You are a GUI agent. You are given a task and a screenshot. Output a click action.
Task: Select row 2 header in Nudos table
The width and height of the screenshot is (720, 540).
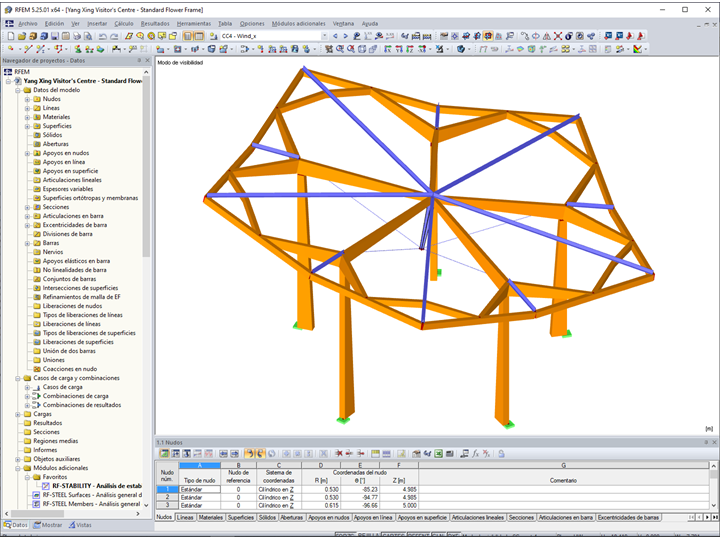coord(167,497)
